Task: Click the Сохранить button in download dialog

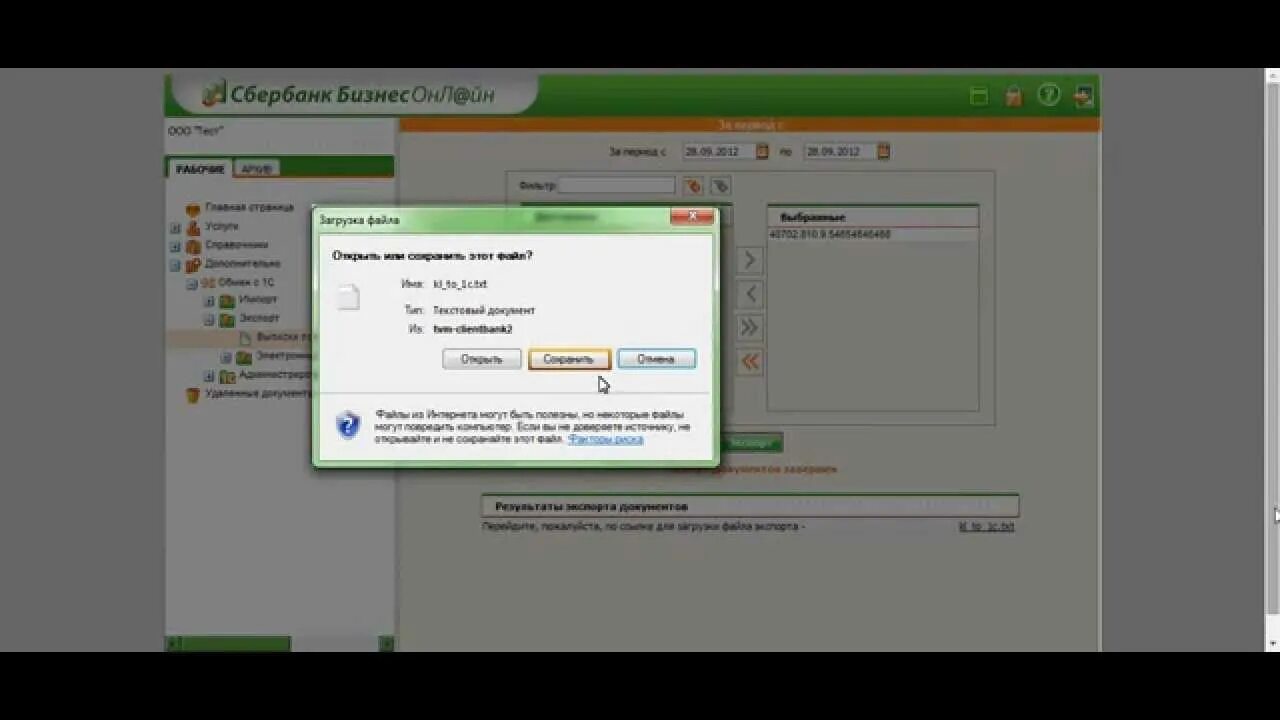Action: (569, 359)
